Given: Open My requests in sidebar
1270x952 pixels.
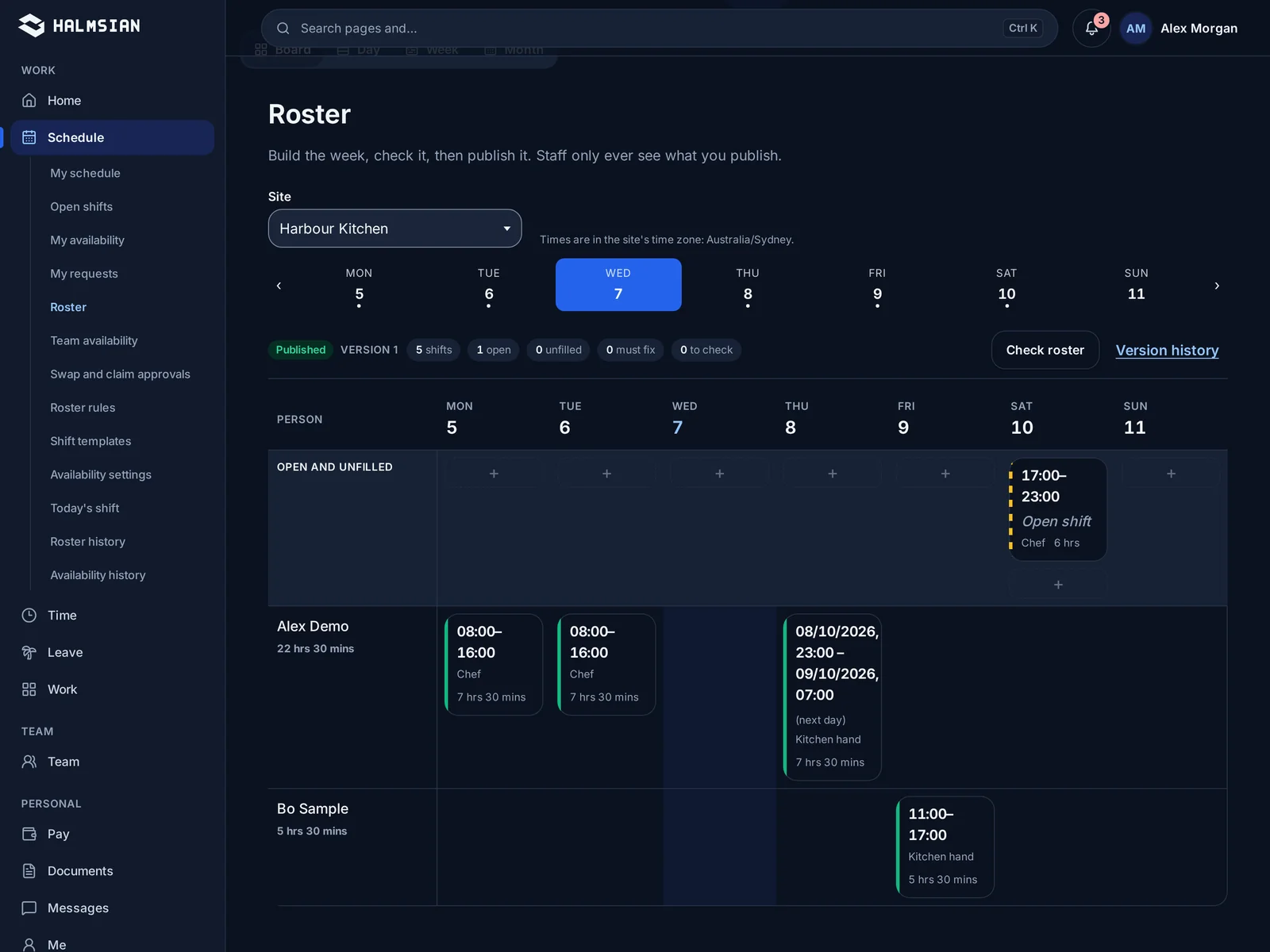Looking at the screenshot, I should pos(84,274).
